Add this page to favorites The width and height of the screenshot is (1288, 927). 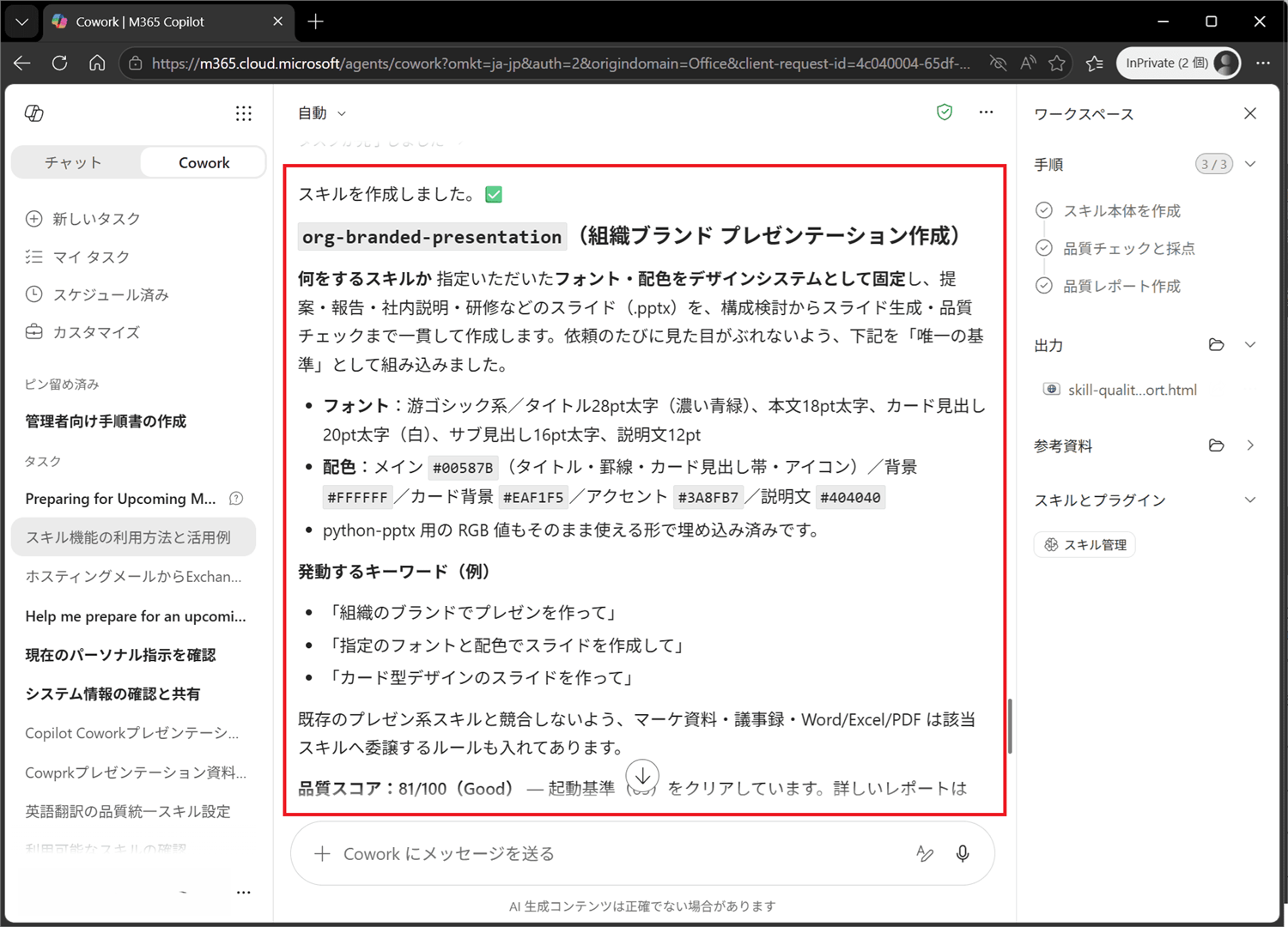(1057, 63)
